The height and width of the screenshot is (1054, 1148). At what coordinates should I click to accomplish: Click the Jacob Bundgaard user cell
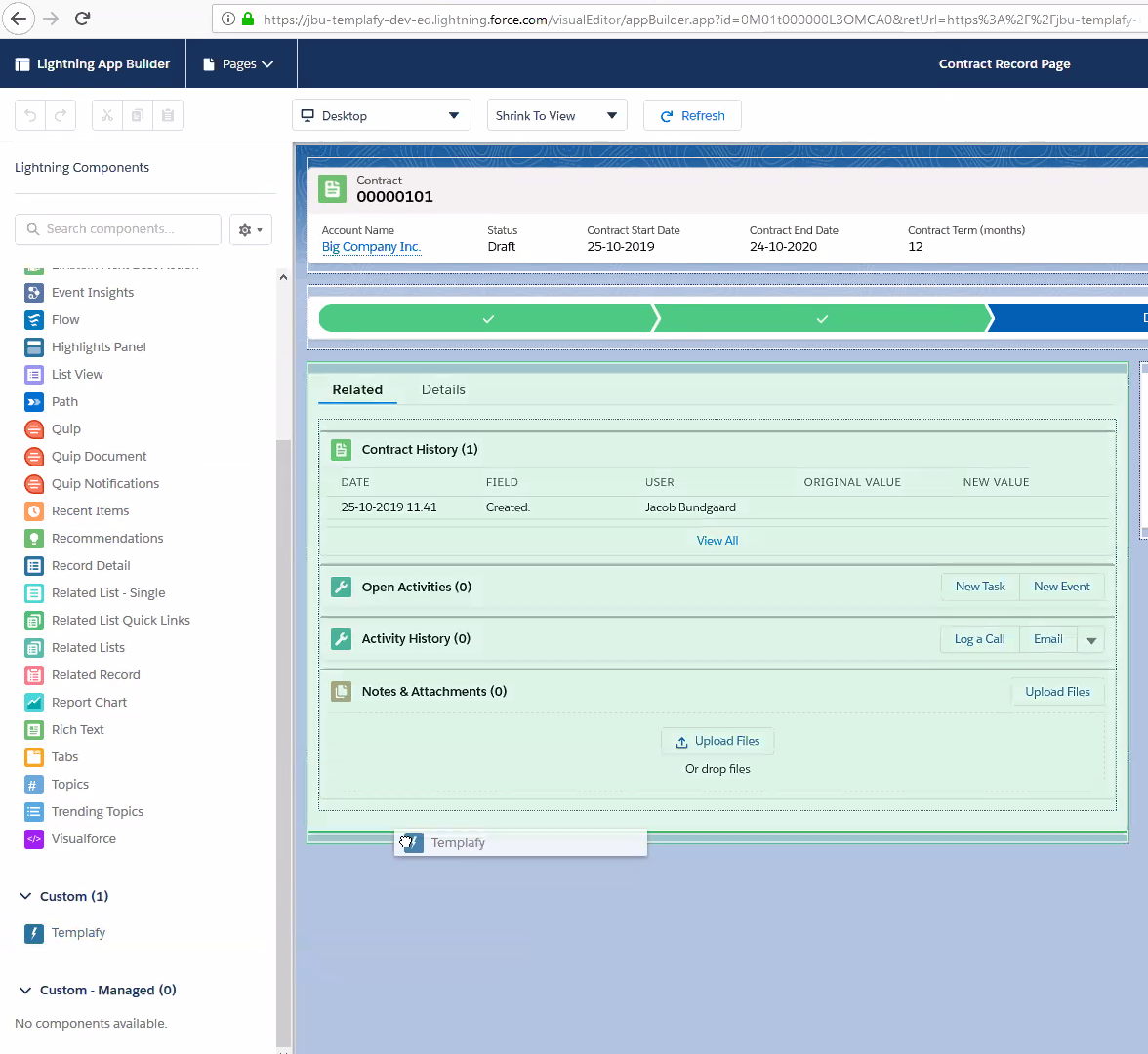690,507
